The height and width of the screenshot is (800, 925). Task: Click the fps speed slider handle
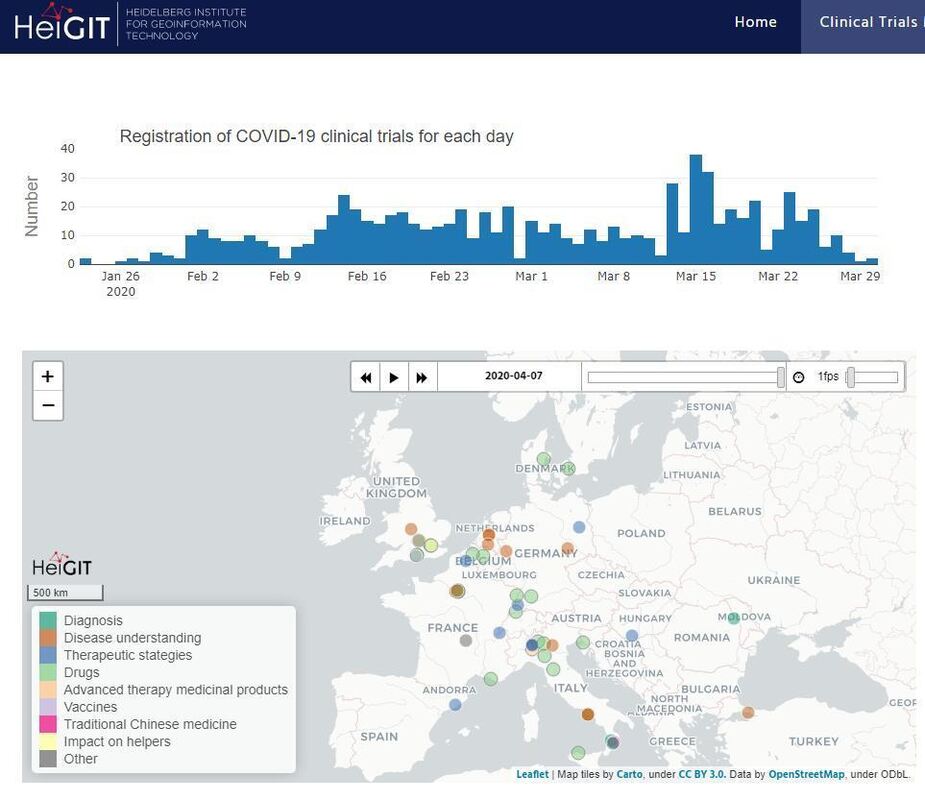[851, 377]
